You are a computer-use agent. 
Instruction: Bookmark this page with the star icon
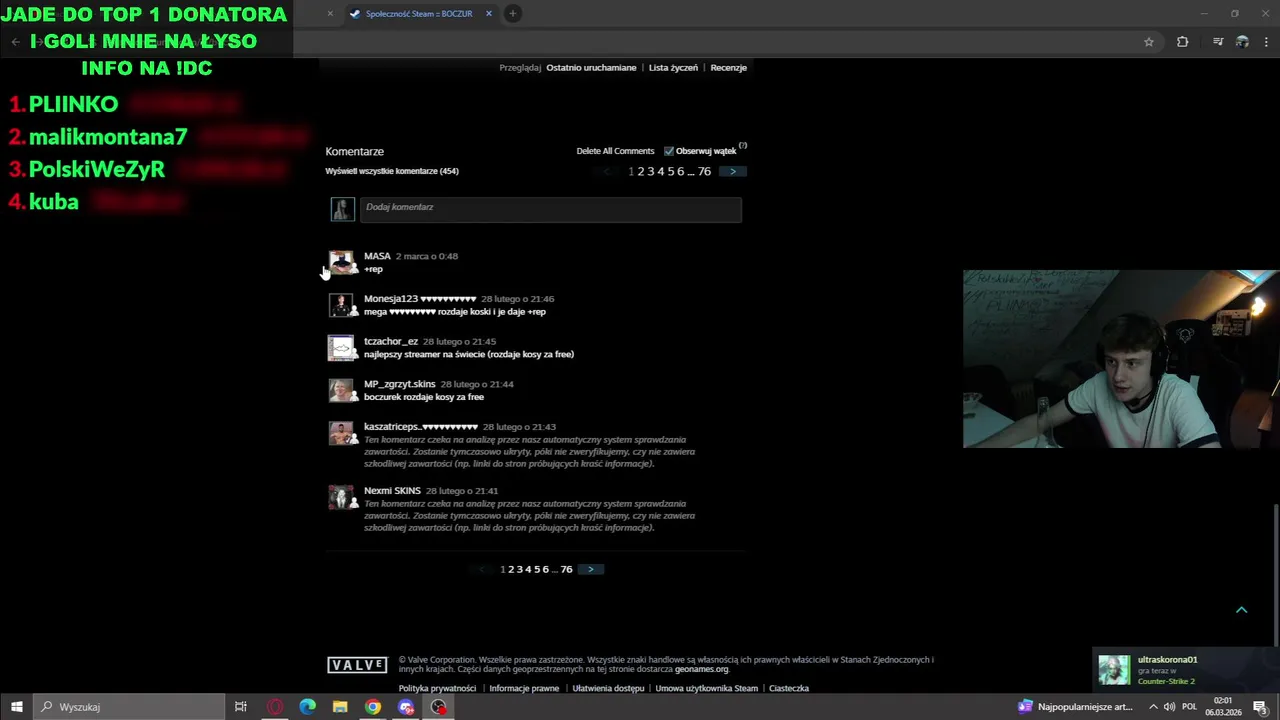click(1149, 42)
